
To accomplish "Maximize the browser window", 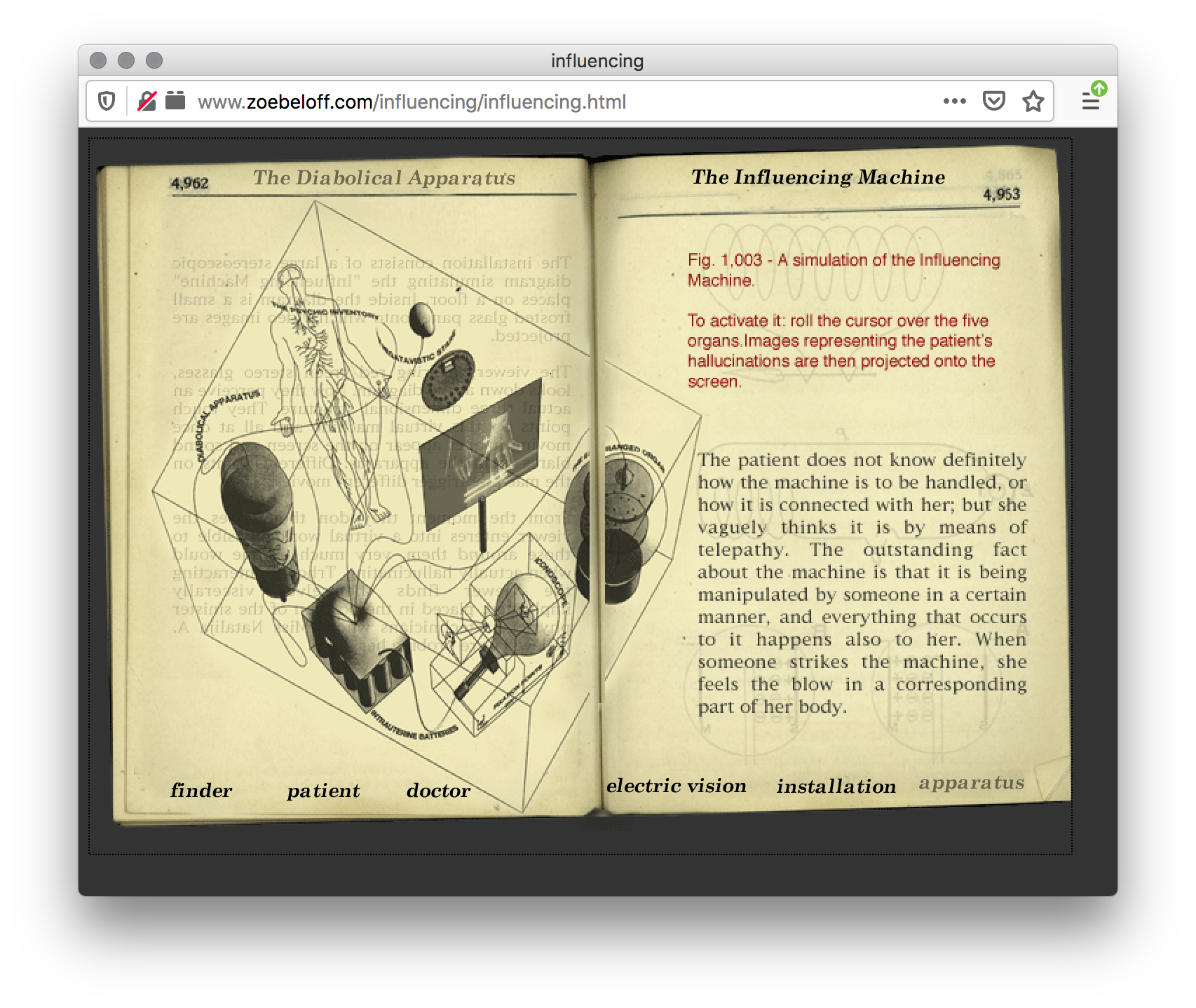I will [x=154, y=60].
